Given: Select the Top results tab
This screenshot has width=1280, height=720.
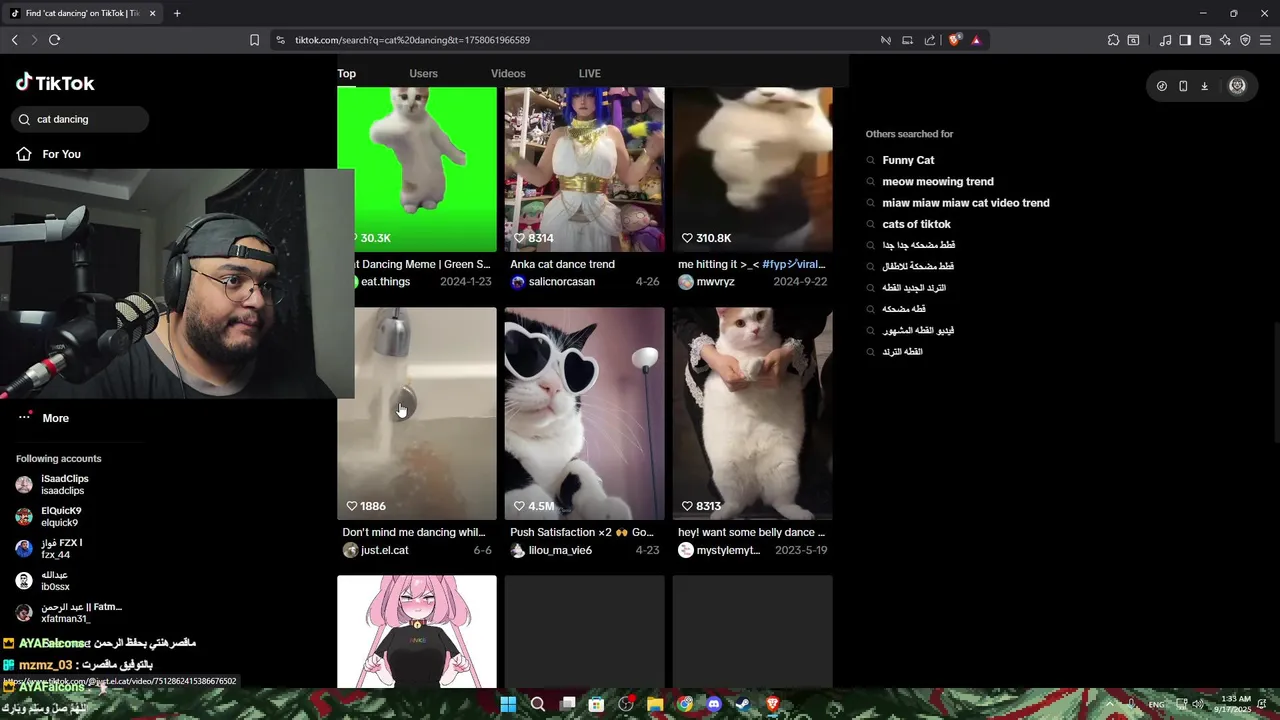Looking at the screenshot, I should pos(346,73).
